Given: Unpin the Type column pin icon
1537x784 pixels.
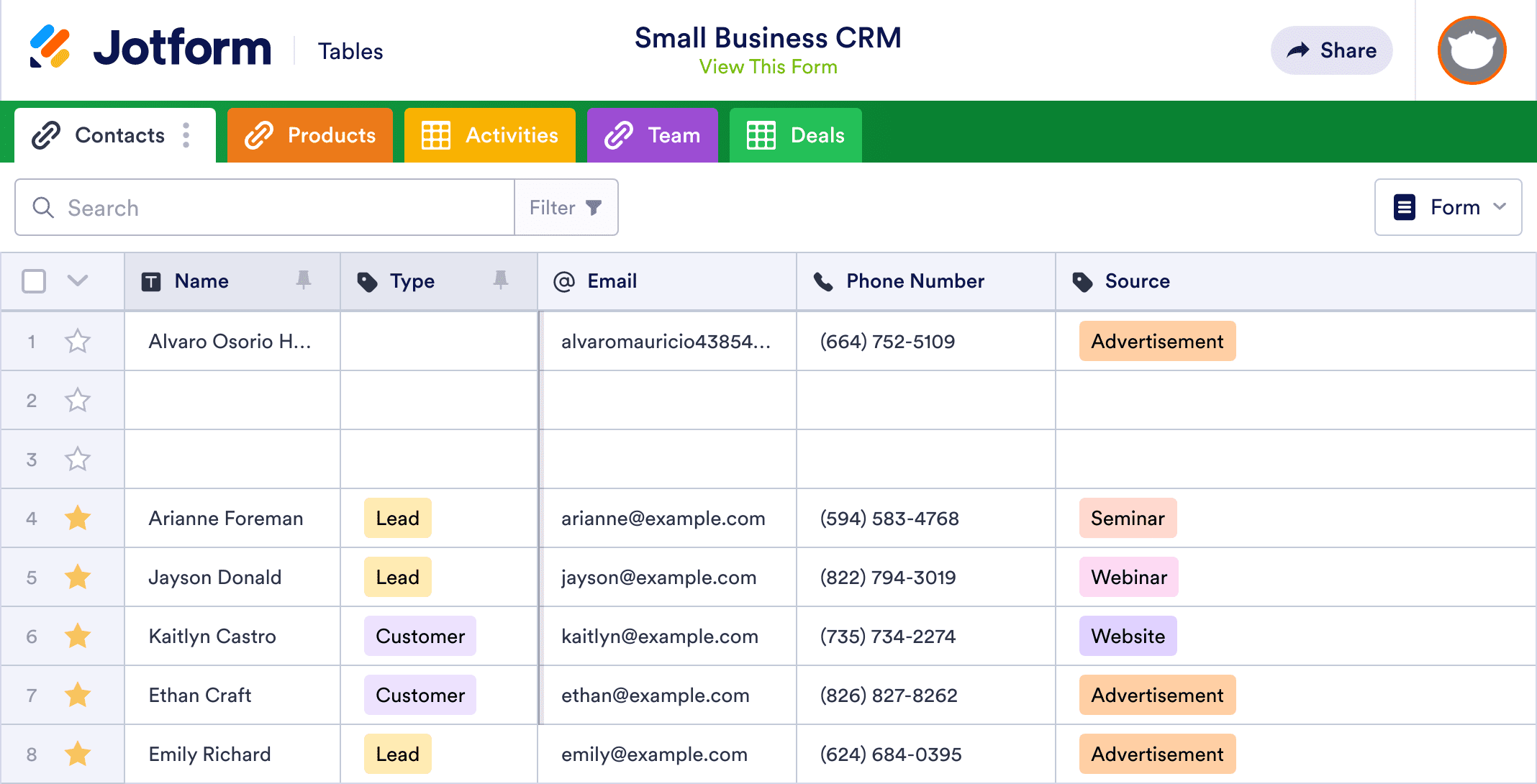Looking at the screenshot, I should (x=501, y=281).
